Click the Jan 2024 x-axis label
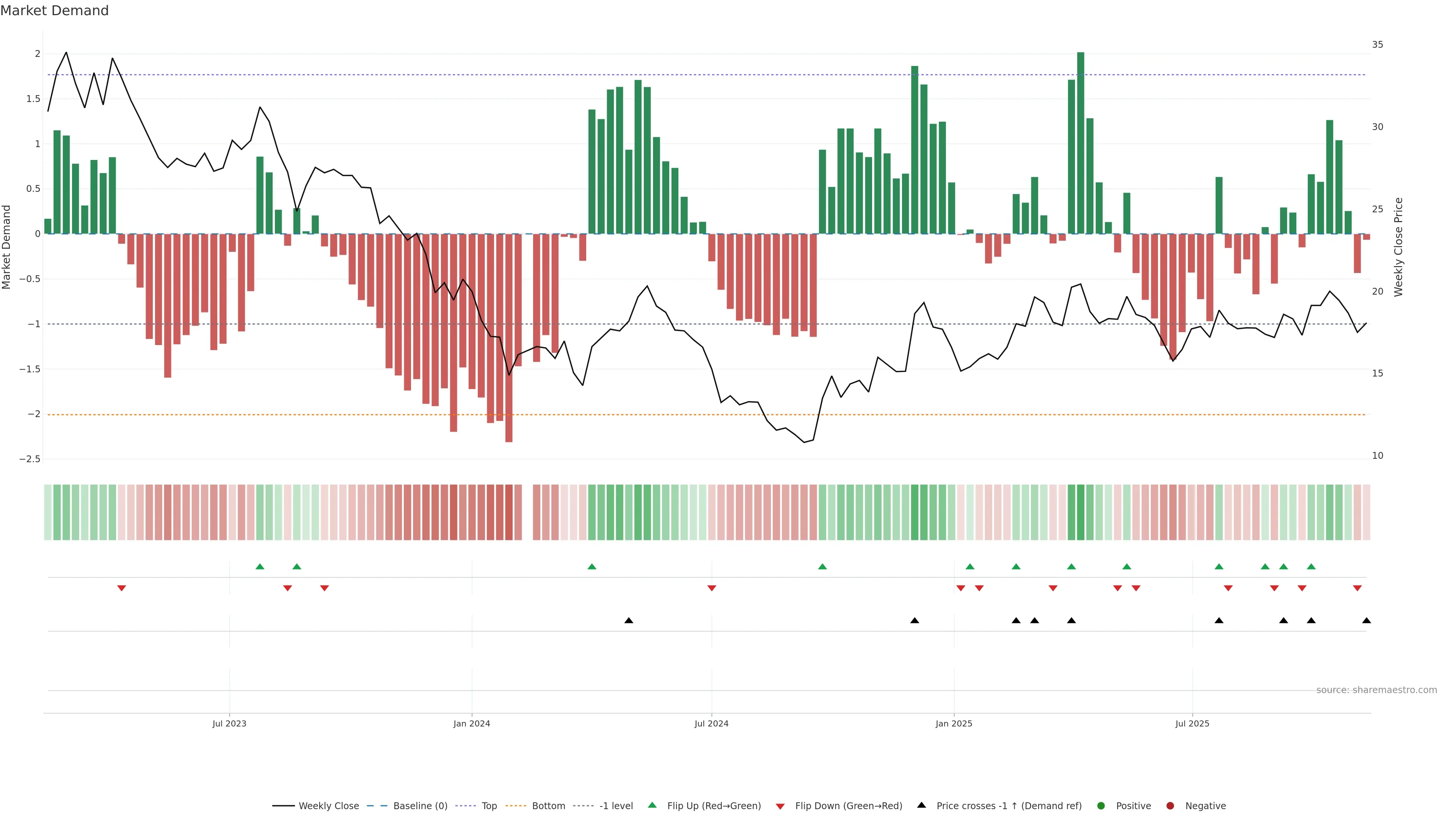This screenshot has width=1456, height=819. click(x=471, y=723)
